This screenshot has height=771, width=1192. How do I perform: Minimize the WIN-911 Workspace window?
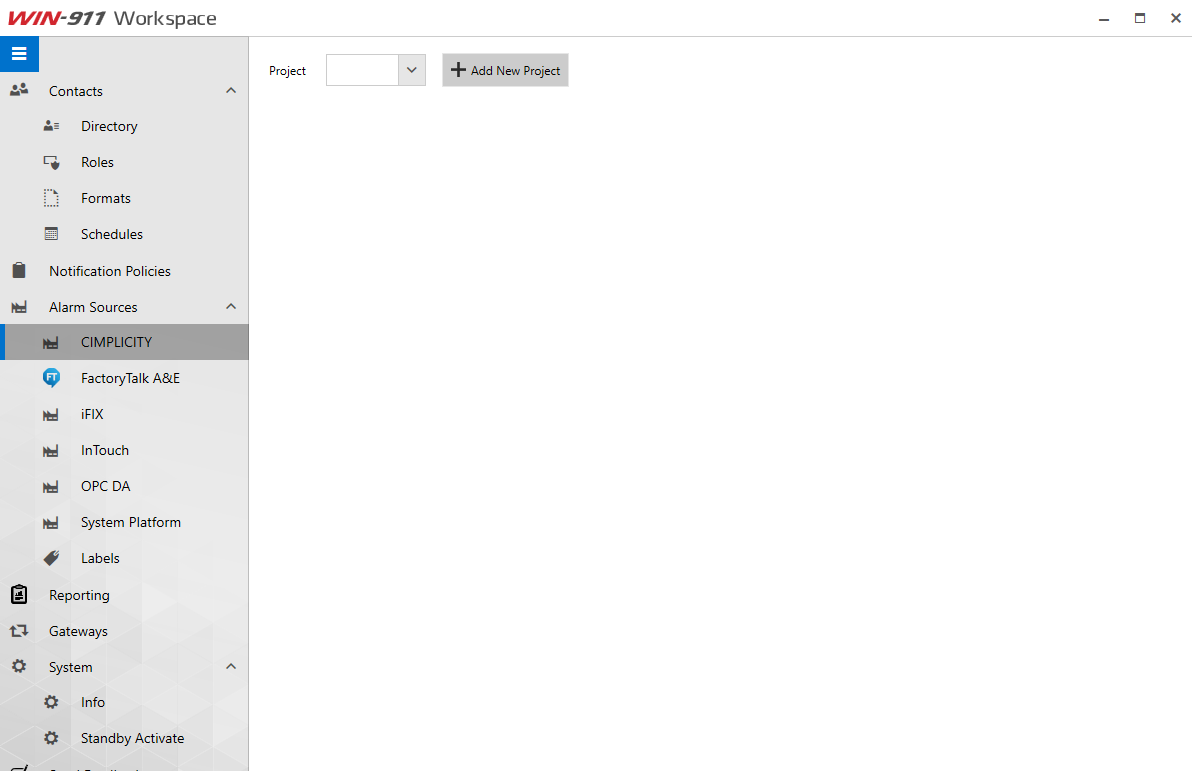coord(1104,18)
